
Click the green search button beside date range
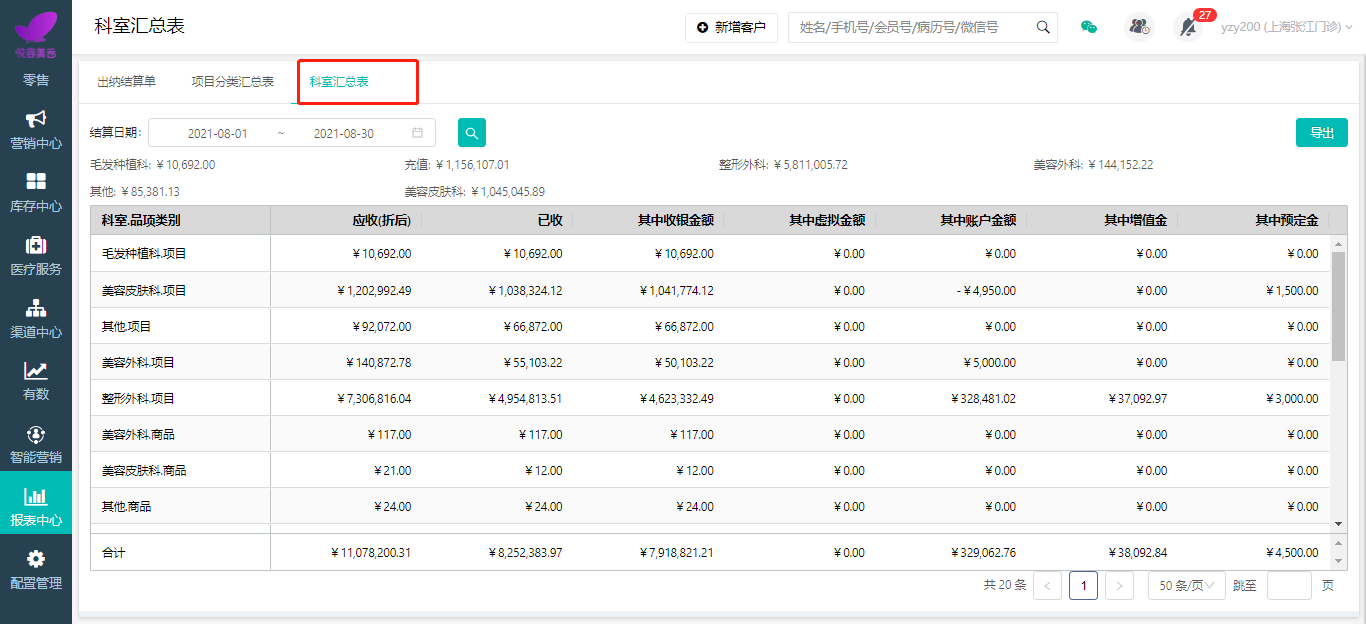[472, 132]
